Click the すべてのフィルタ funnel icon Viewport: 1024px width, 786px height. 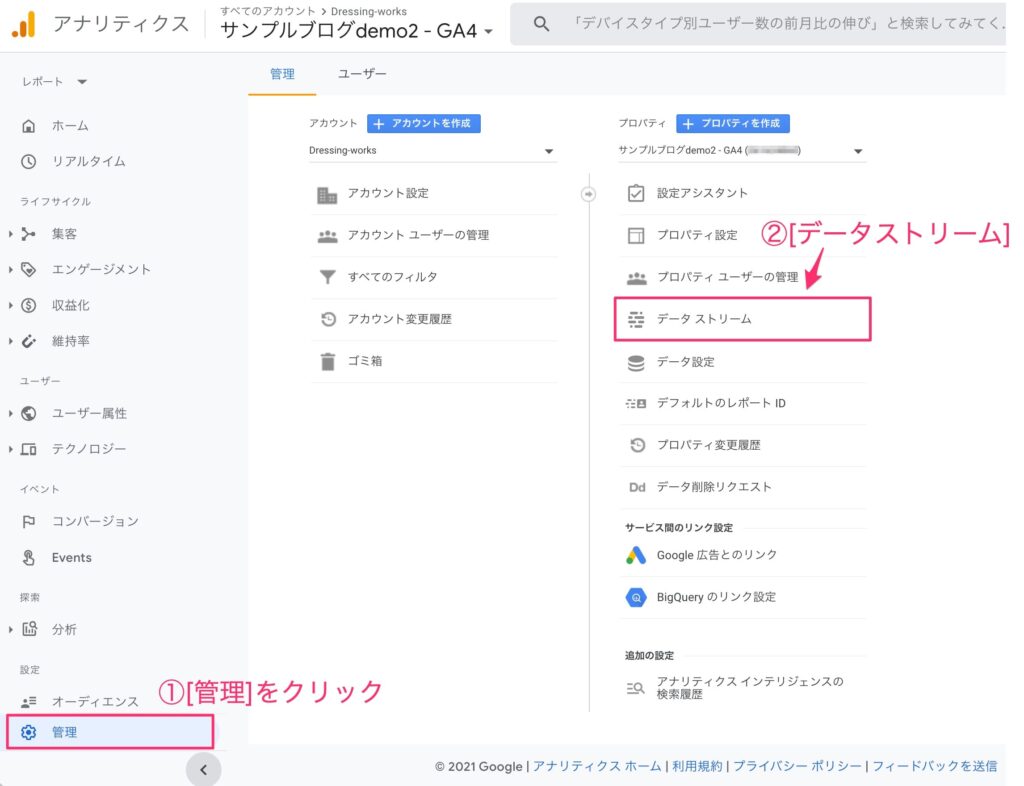point(327,277)
